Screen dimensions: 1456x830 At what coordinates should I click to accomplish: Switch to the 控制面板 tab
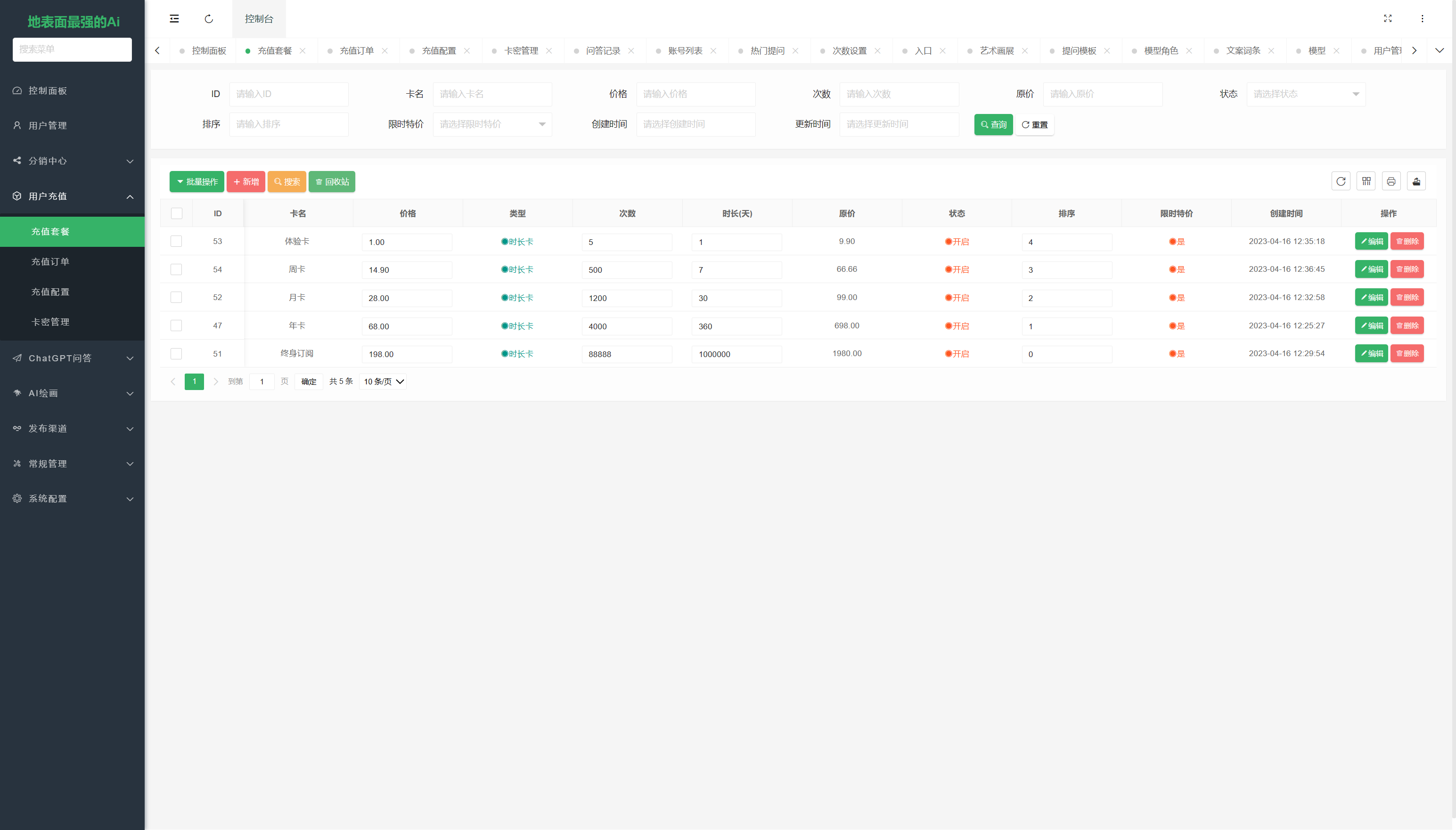click(x=203, y=51)
